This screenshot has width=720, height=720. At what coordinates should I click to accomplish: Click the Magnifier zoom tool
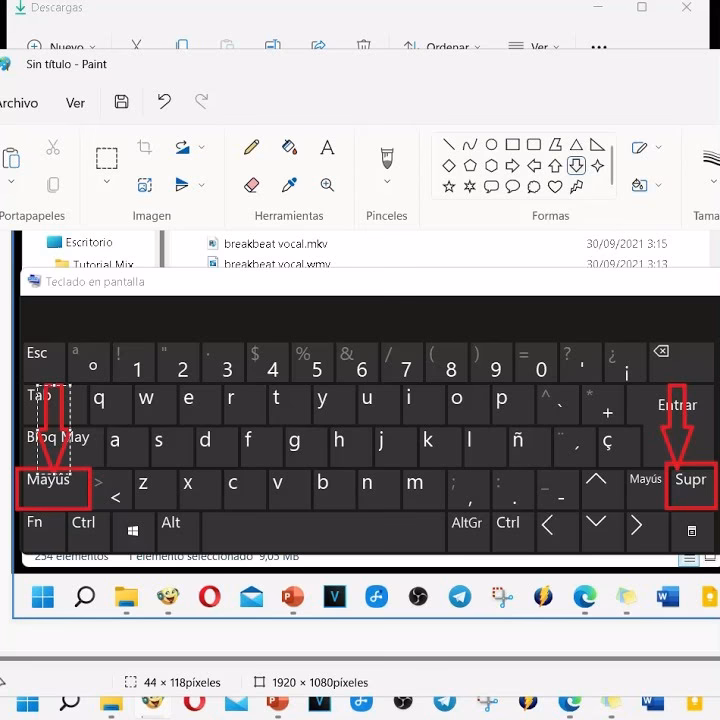(x=327, y=185)
